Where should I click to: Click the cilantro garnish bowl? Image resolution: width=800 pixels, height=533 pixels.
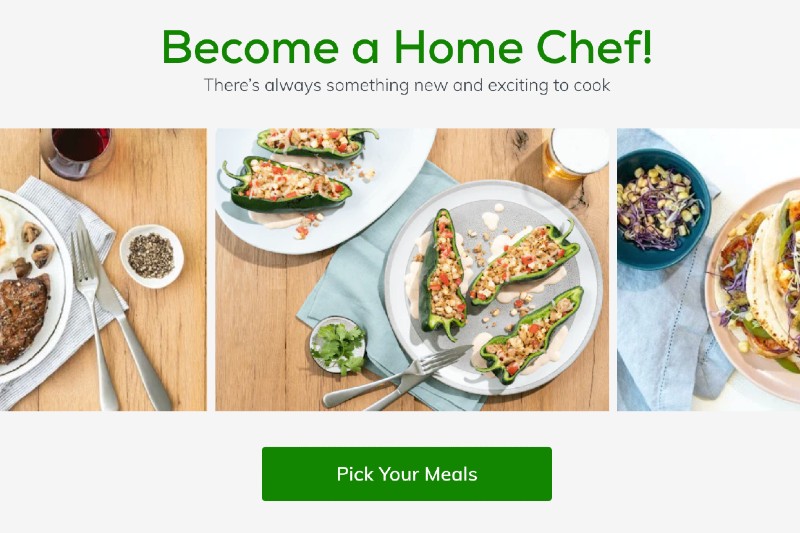[x=338, y=345]
